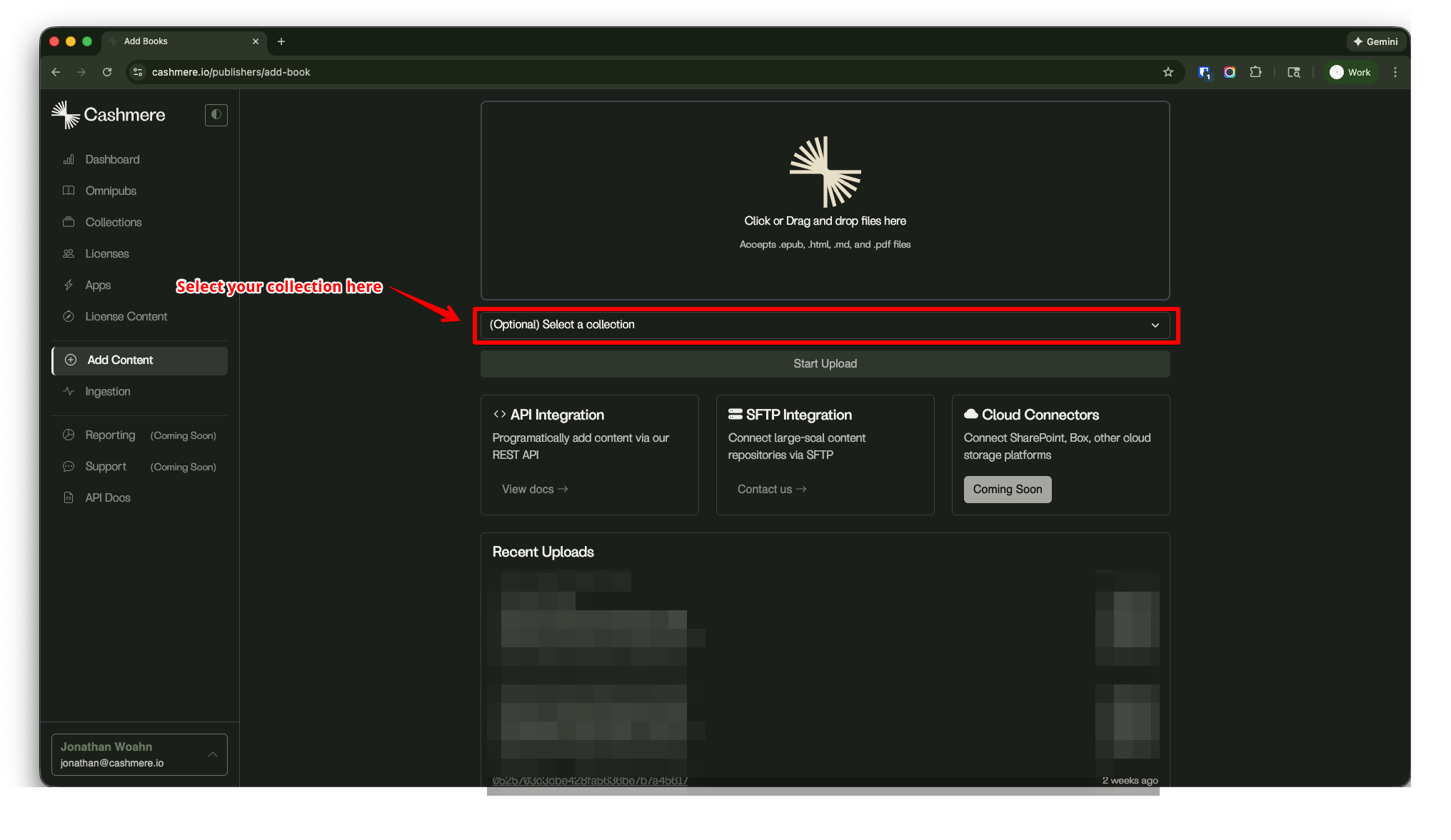Open the Collections page
Viewport: 1451px width, 840px height.
coord(114,222)
